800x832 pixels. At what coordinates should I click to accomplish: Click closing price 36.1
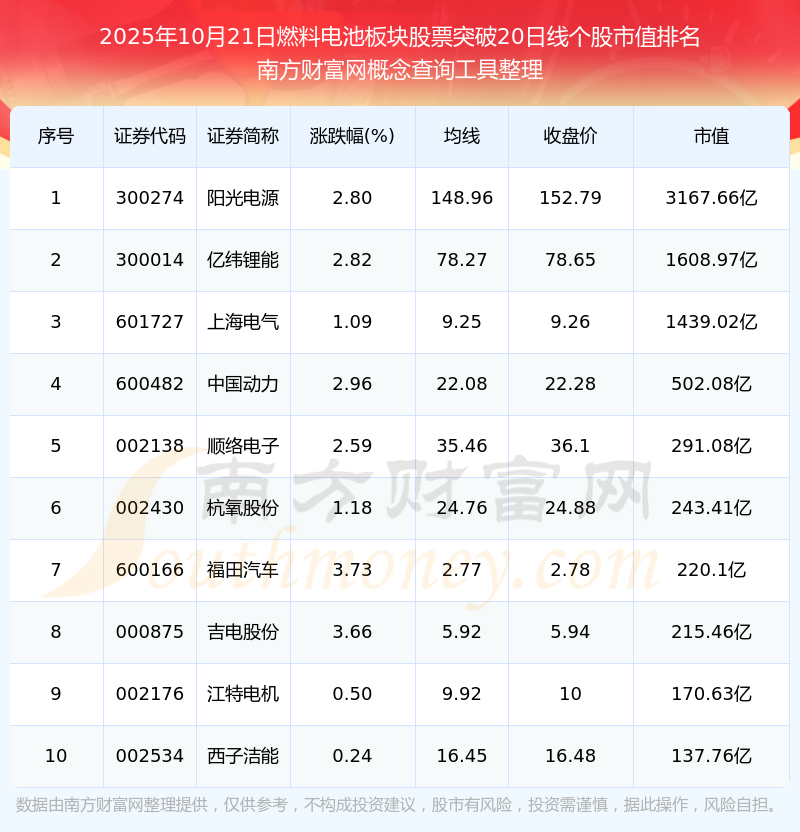(570, 446)
